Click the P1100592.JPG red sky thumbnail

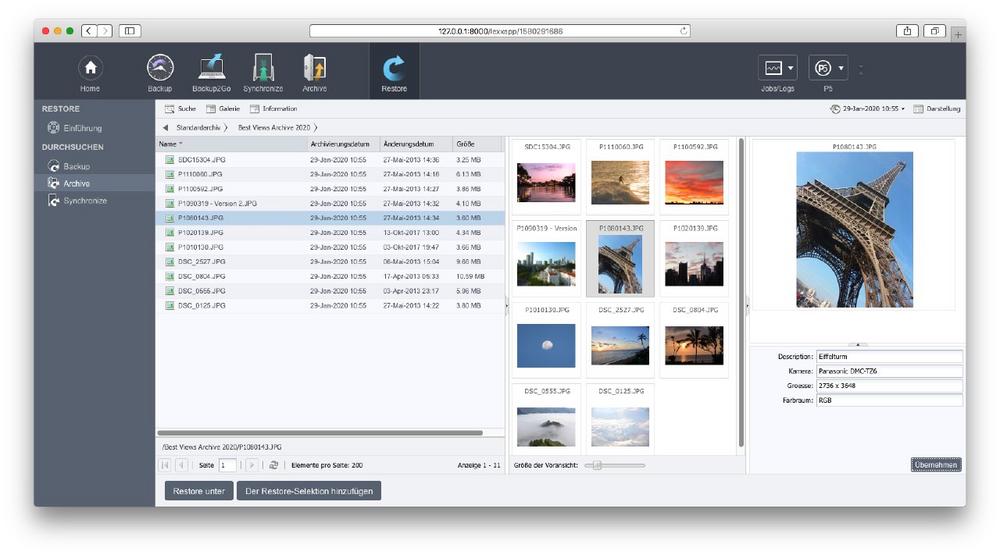694,182
